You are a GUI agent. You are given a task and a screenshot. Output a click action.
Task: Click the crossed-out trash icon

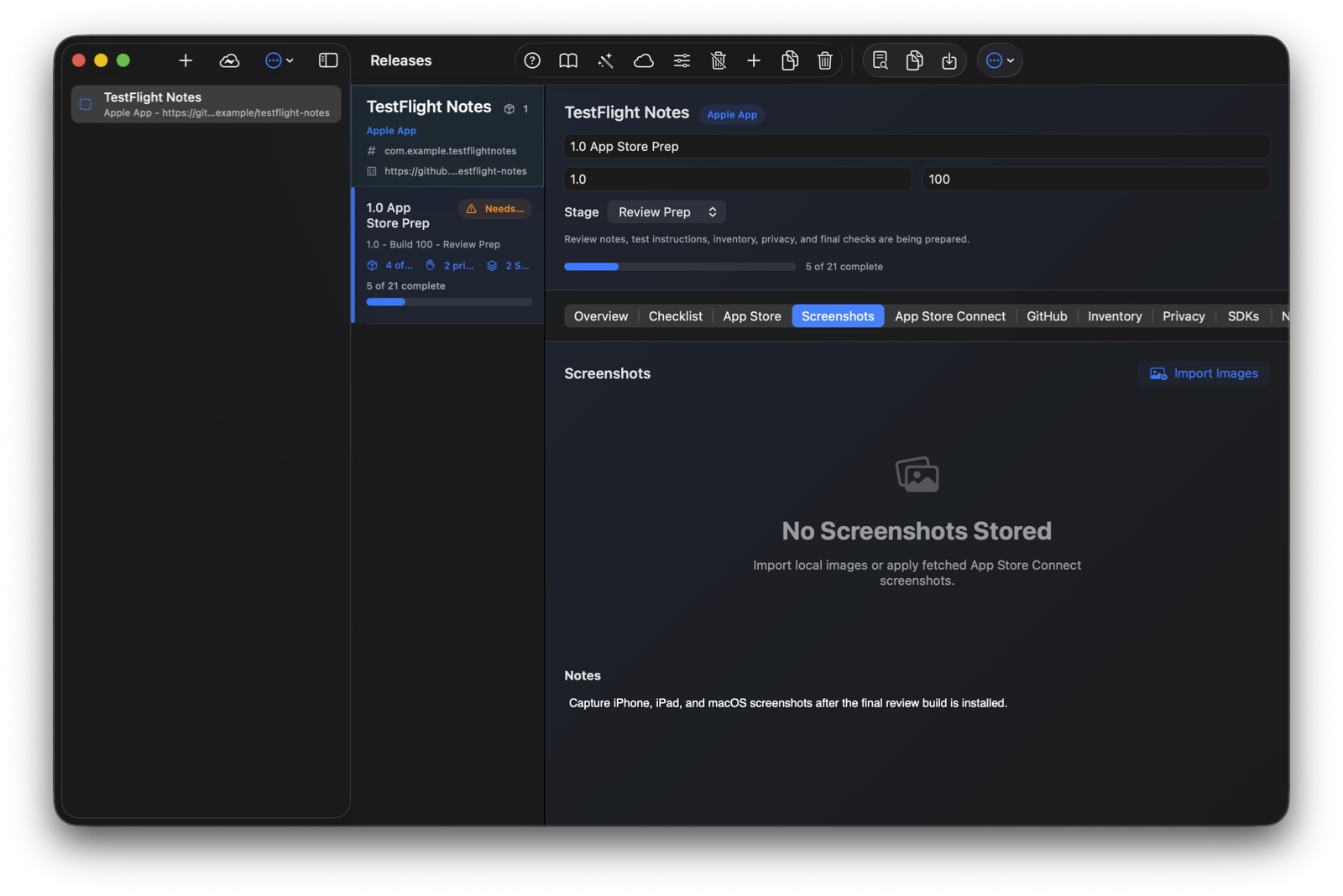(x=719, y=60)
